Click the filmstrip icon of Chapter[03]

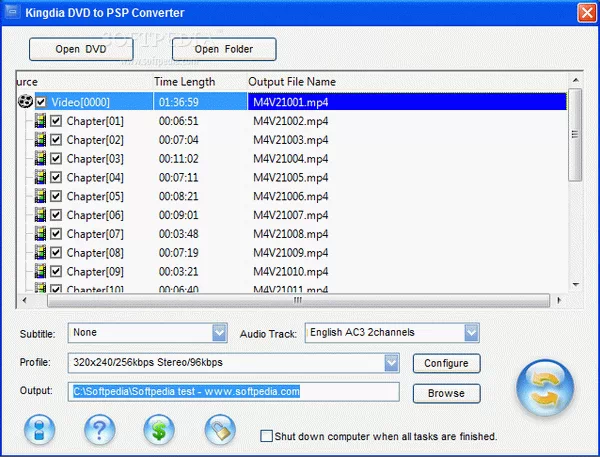pyautogui.click(x=40, y=158)
